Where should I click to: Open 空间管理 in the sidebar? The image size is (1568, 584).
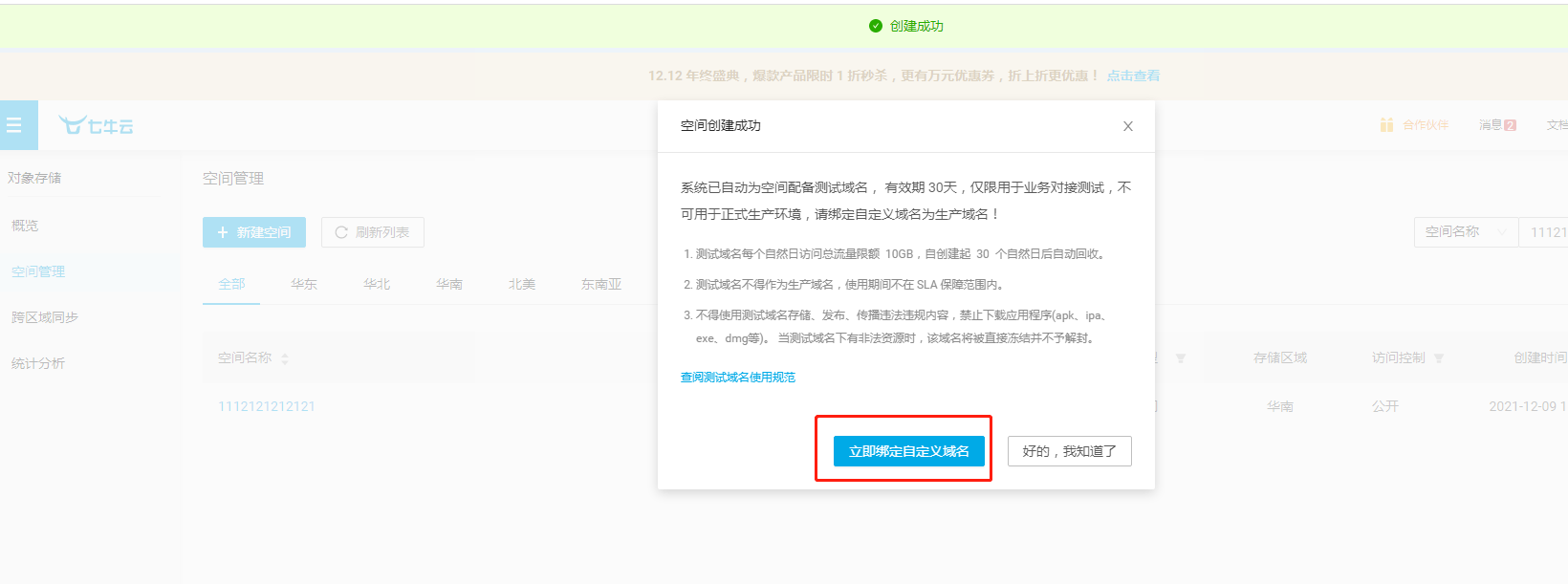pyautogui.click(x=38, y=271)
